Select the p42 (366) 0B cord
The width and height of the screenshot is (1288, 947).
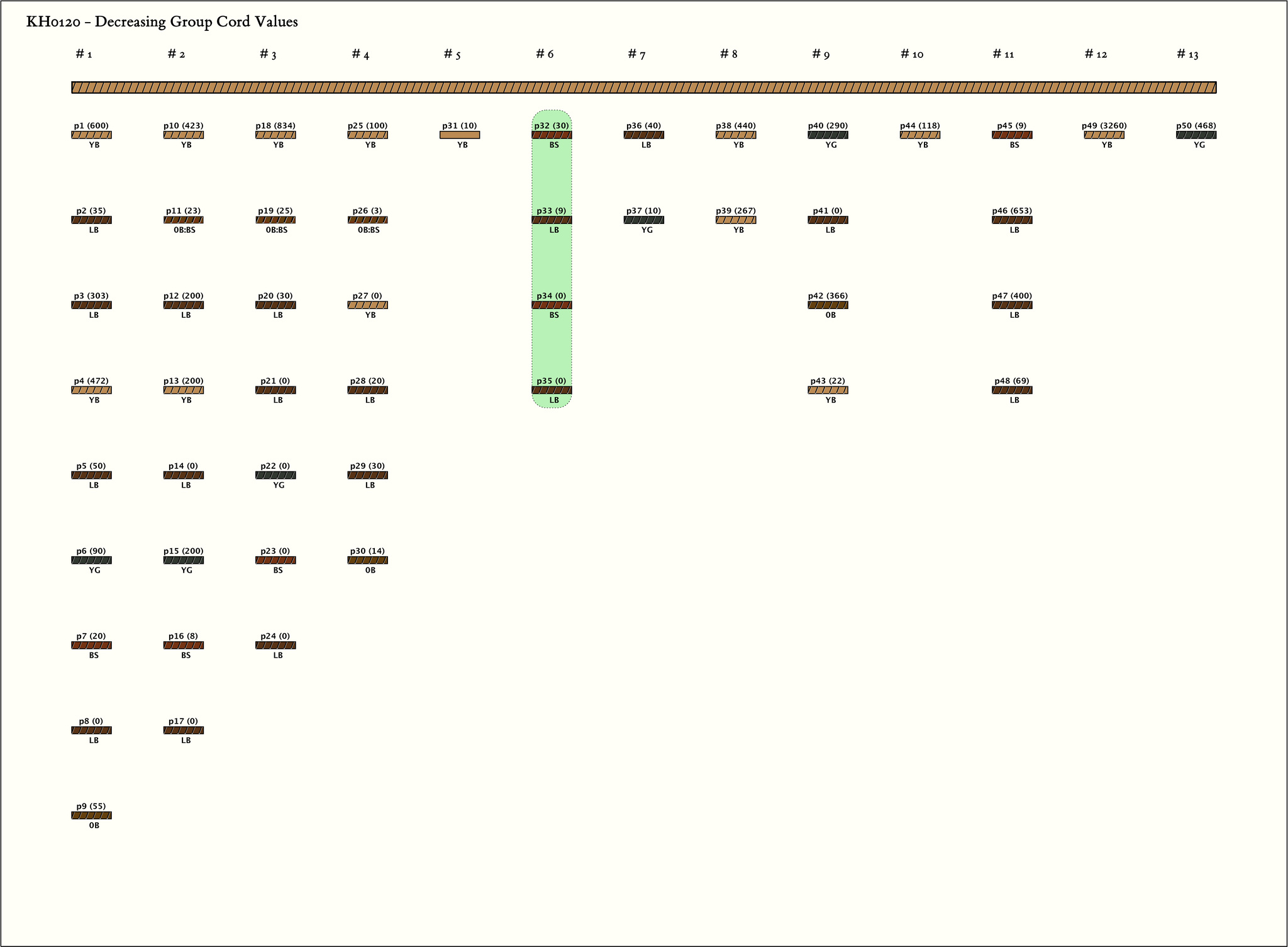828,305
